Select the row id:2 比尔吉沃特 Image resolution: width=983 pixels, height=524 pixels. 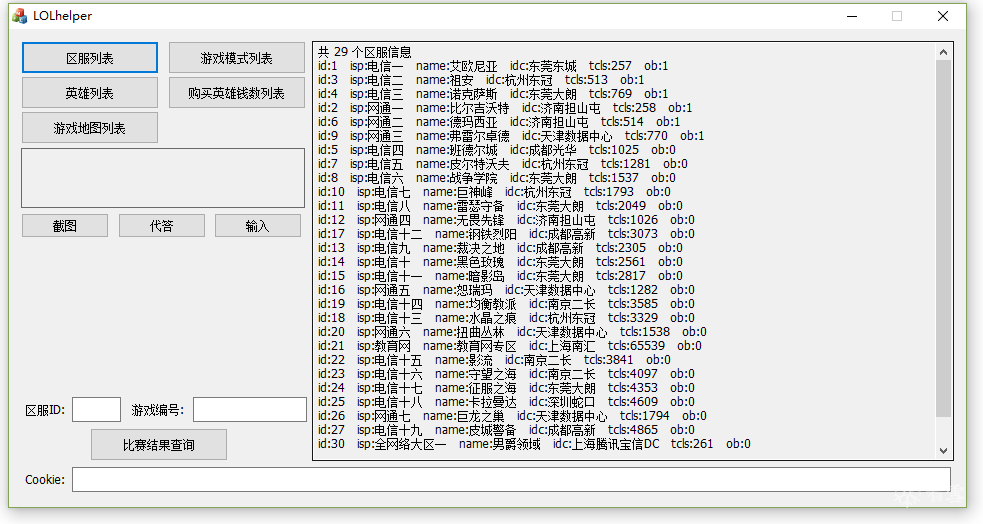[x=505, y=108]
